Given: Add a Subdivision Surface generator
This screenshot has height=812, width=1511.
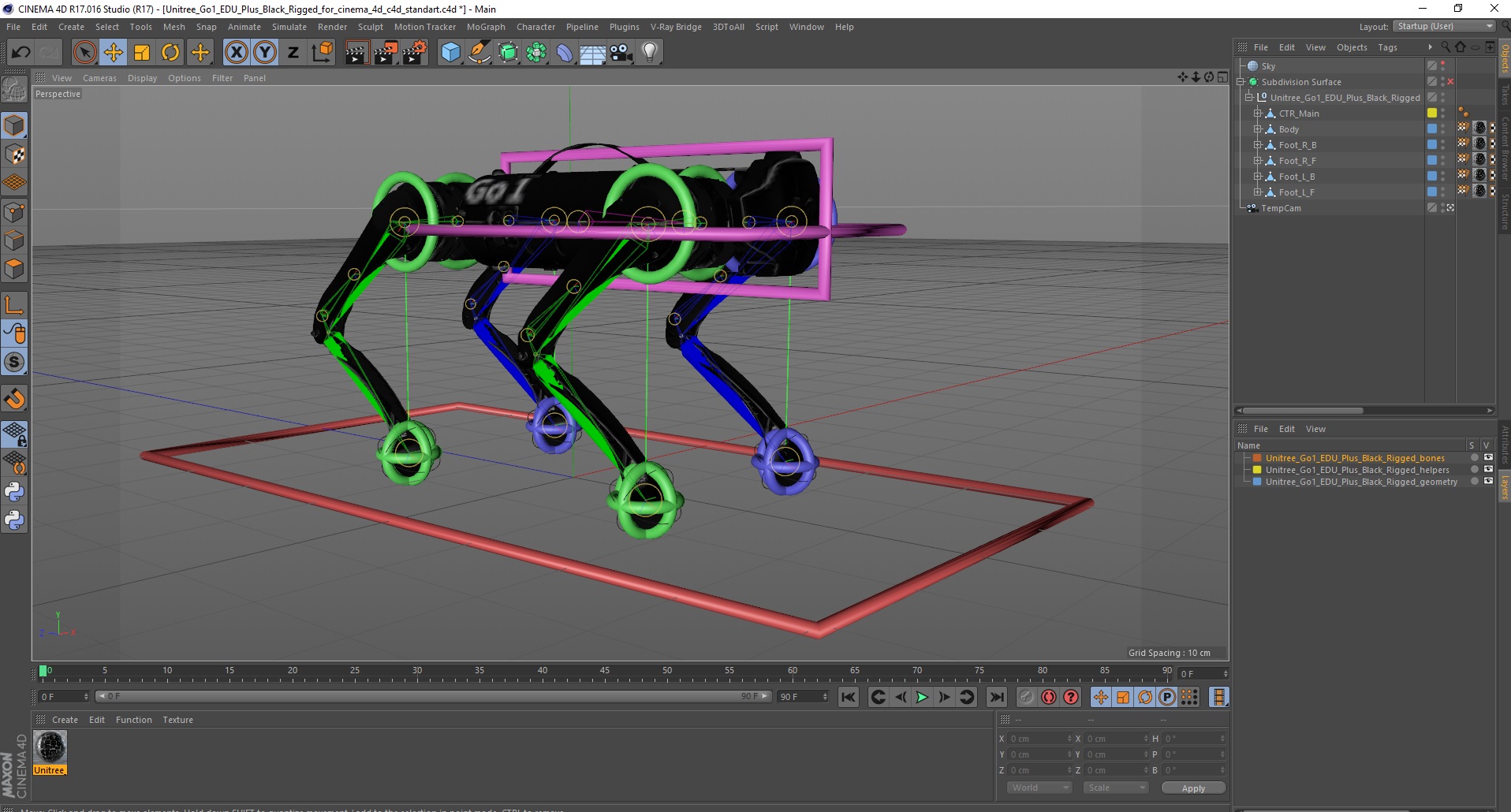Looking at the screenshot, I should [508, 53].
